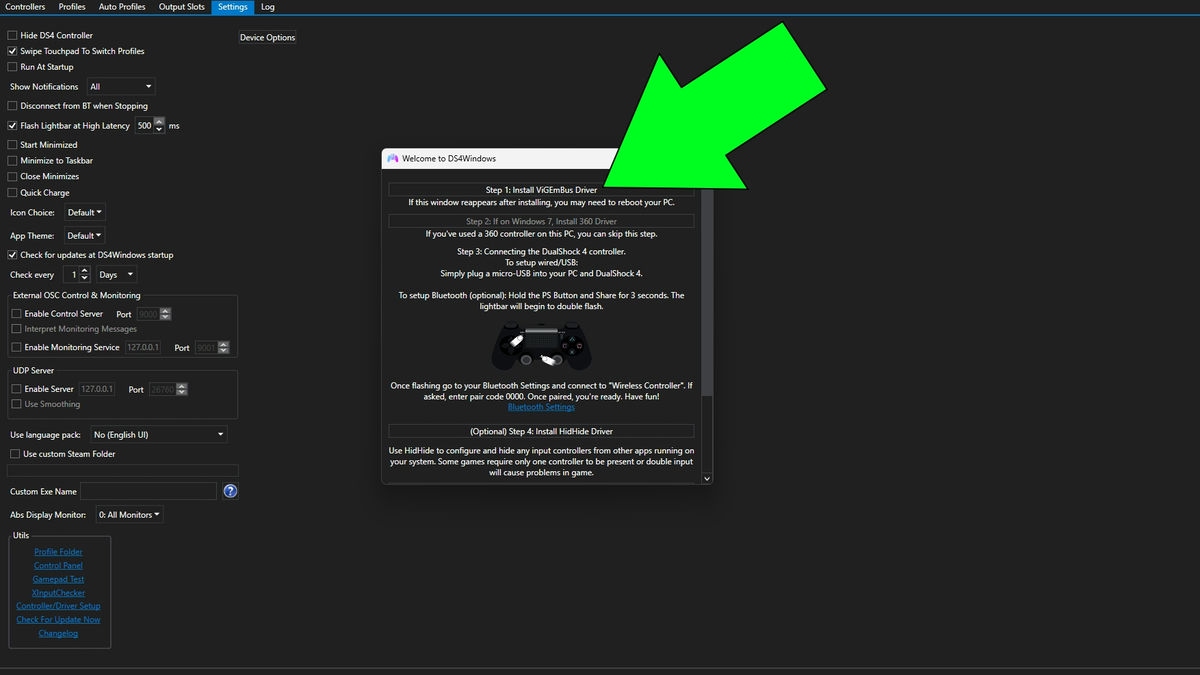Open the Bluetooth Settings link
This screenshot has width=1200, height=675.
(540, 407)
